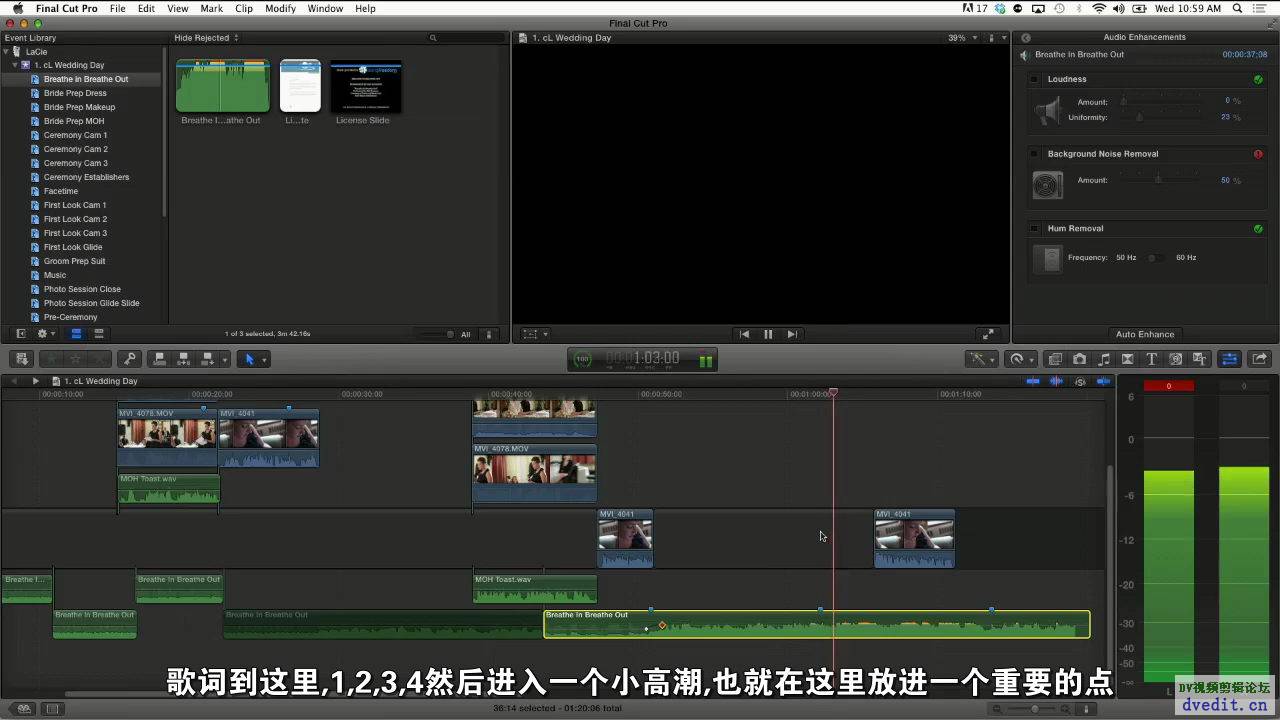
Task: Open the Hide Rejected filter dropdown
Action: pyautogui.click(x=206, y=38)
